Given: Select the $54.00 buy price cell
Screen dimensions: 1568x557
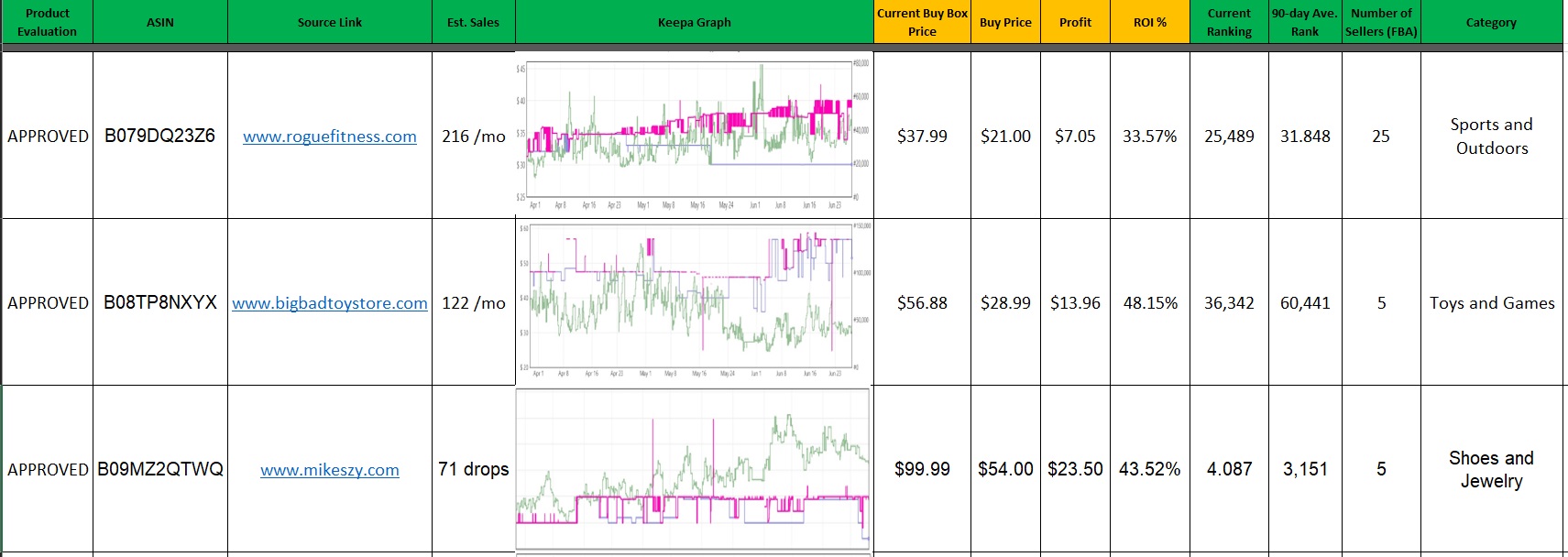Looking at the screenshot, I should [1005, 469].
